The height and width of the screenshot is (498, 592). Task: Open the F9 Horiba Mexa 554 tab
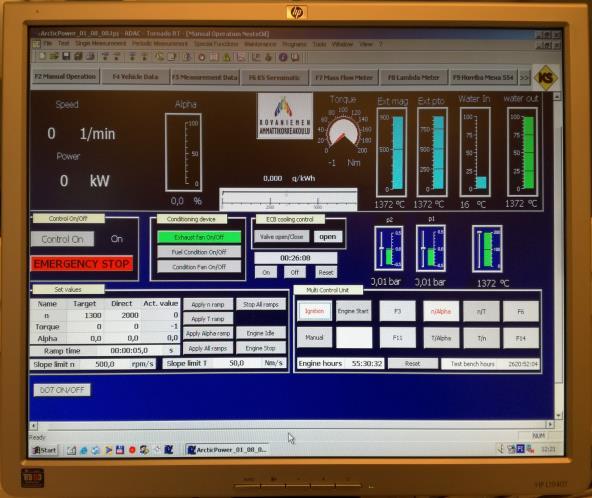(x=483, y=77)
